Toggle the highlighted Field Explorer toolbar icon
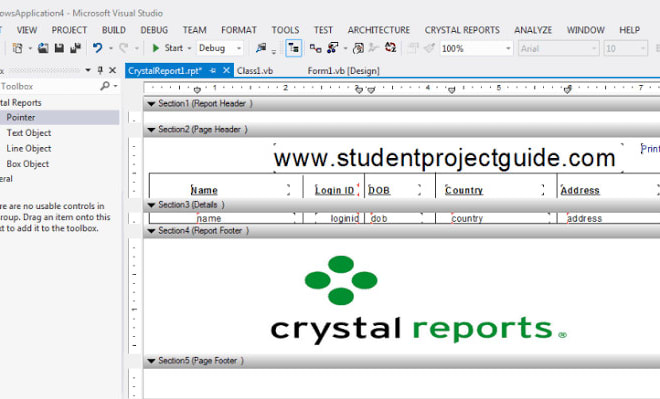 [x=294, y=48]
